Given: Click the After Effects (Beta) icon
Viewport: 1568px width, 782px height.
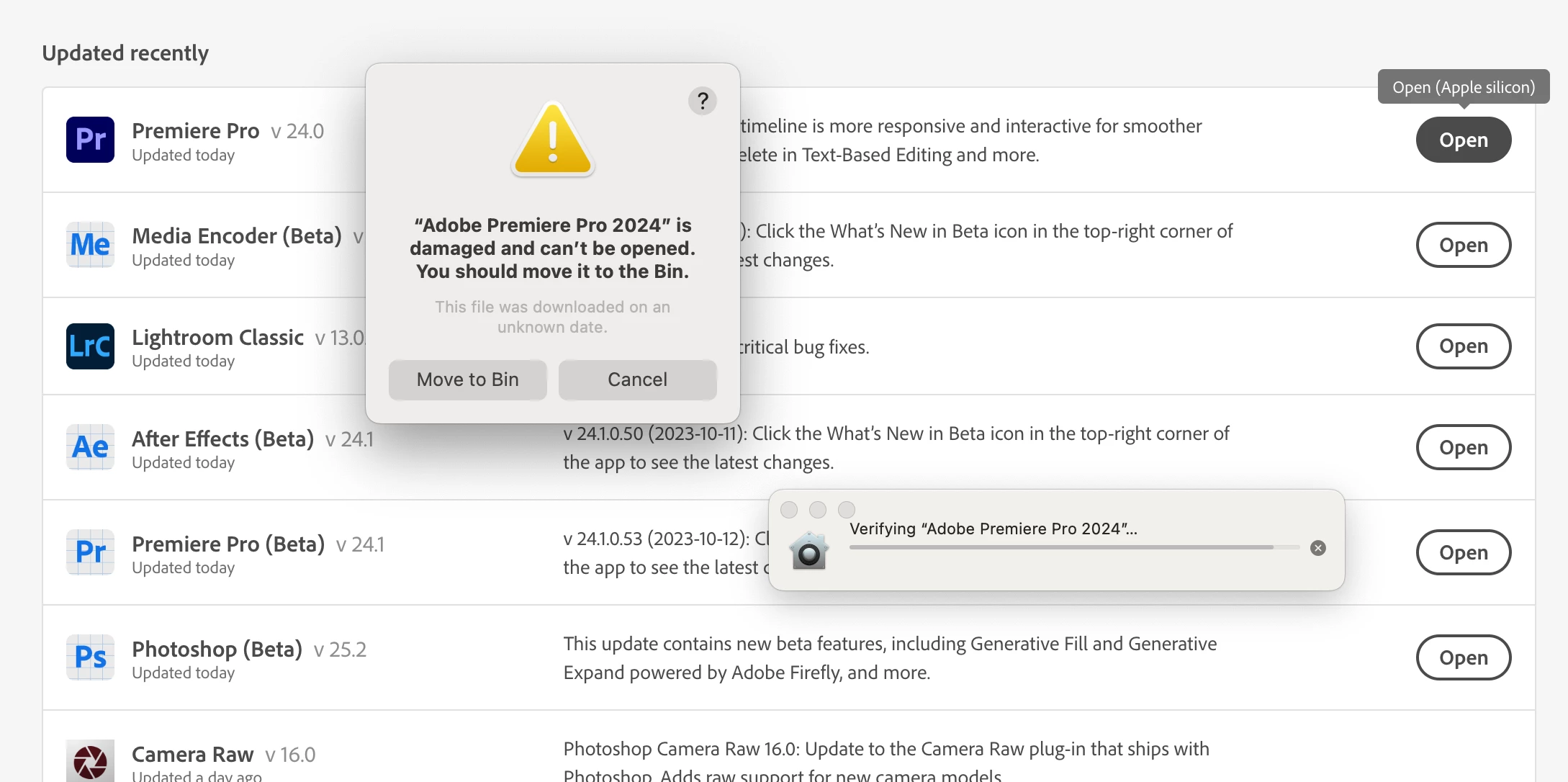Looking at the screenshot, I should pyautogui.click(x=90, y=447).
